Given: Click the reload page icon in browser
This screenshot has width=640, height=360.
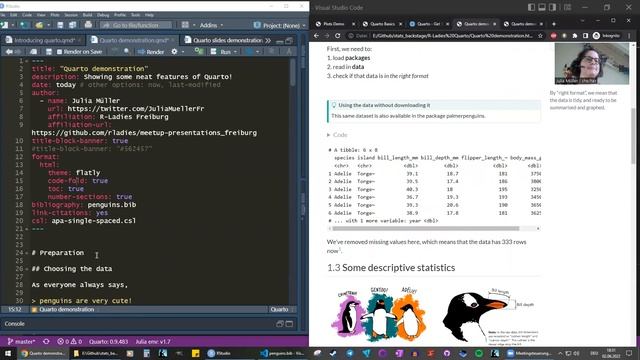Looking at the screenshot, I should click(x=338, y=36).
